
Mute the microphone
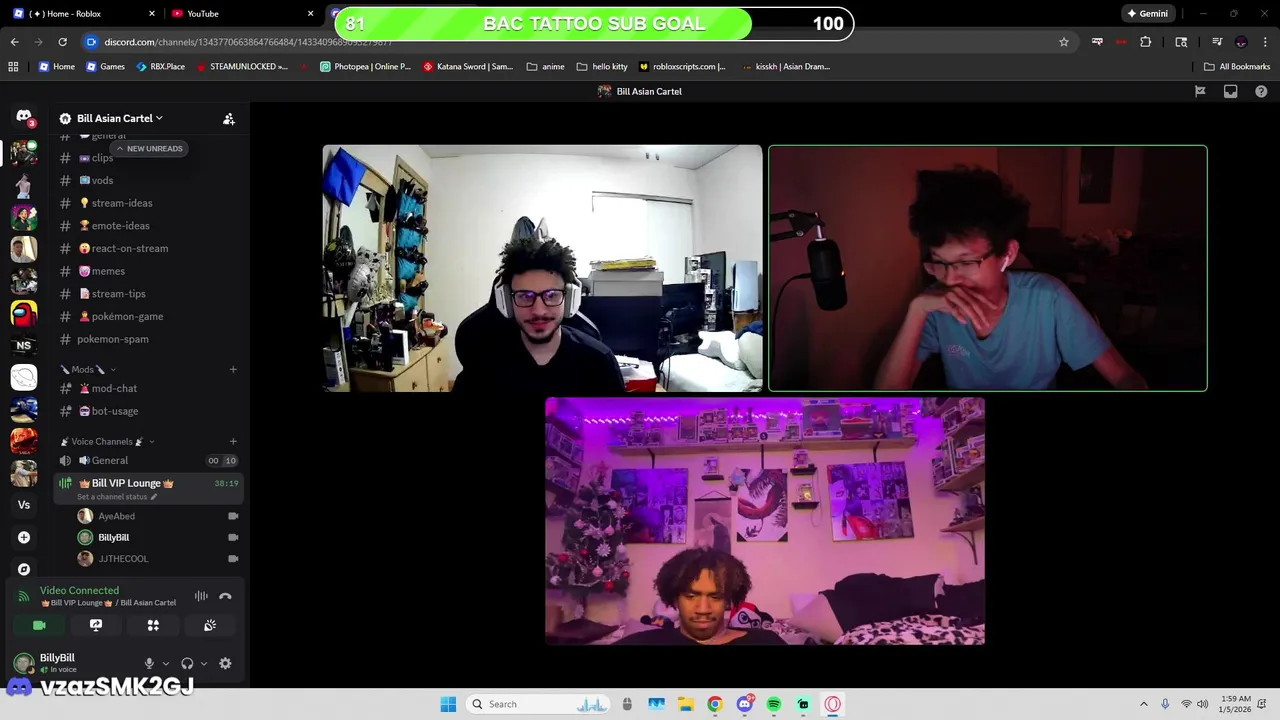click(x=149, y=663)
